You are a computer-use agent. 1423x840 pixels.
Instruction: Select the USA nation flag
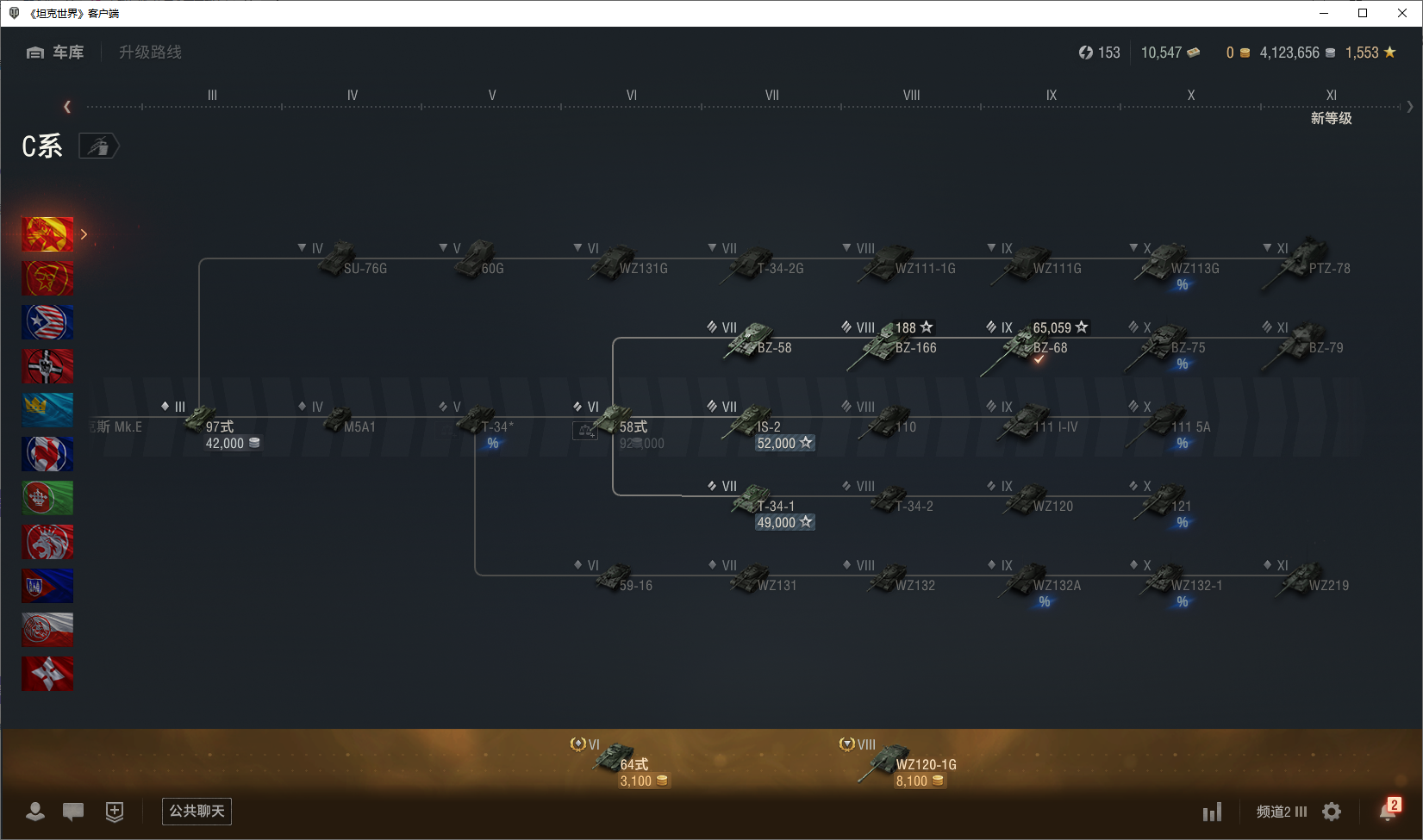tap(47, 322)
